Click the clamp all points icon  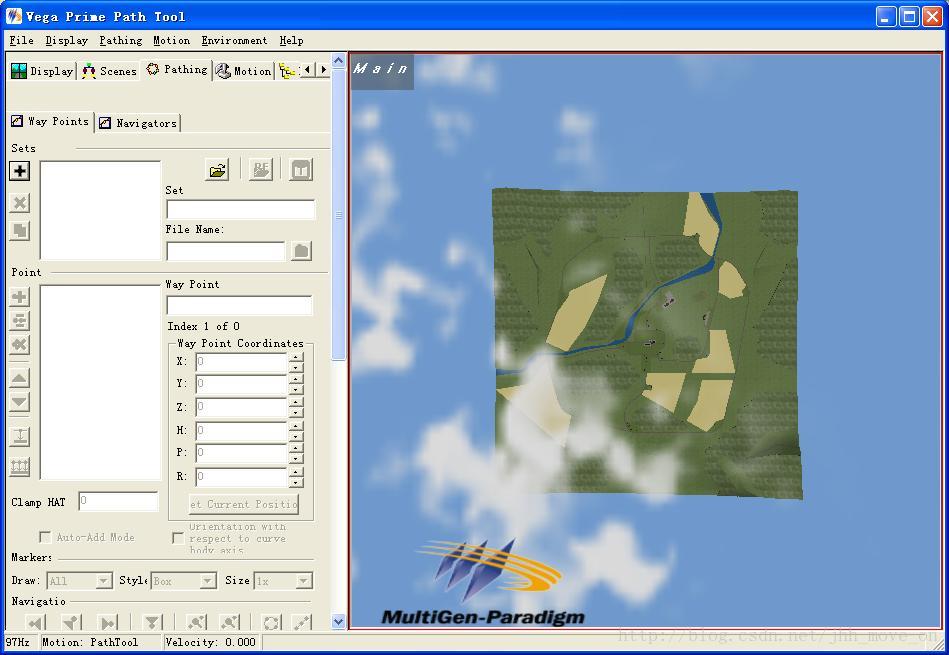coord(20,466)
